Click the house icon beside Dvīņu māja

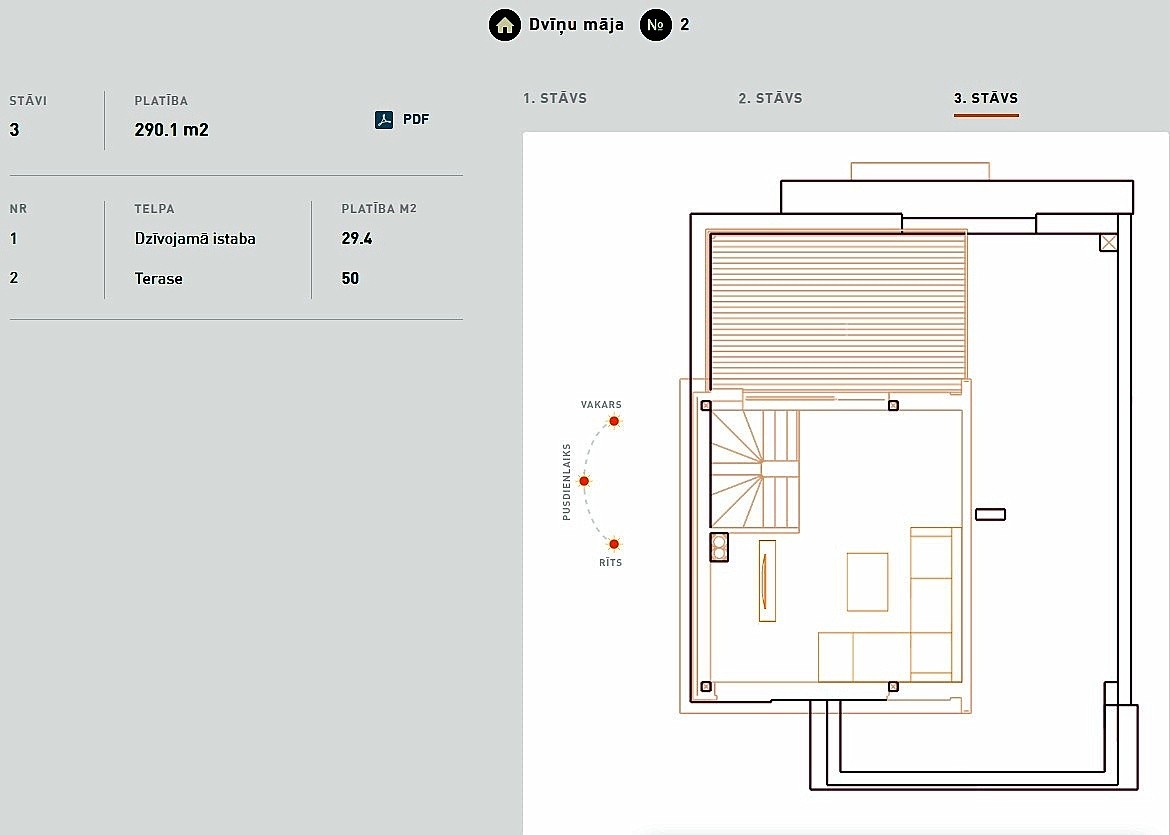coord(505,25)
